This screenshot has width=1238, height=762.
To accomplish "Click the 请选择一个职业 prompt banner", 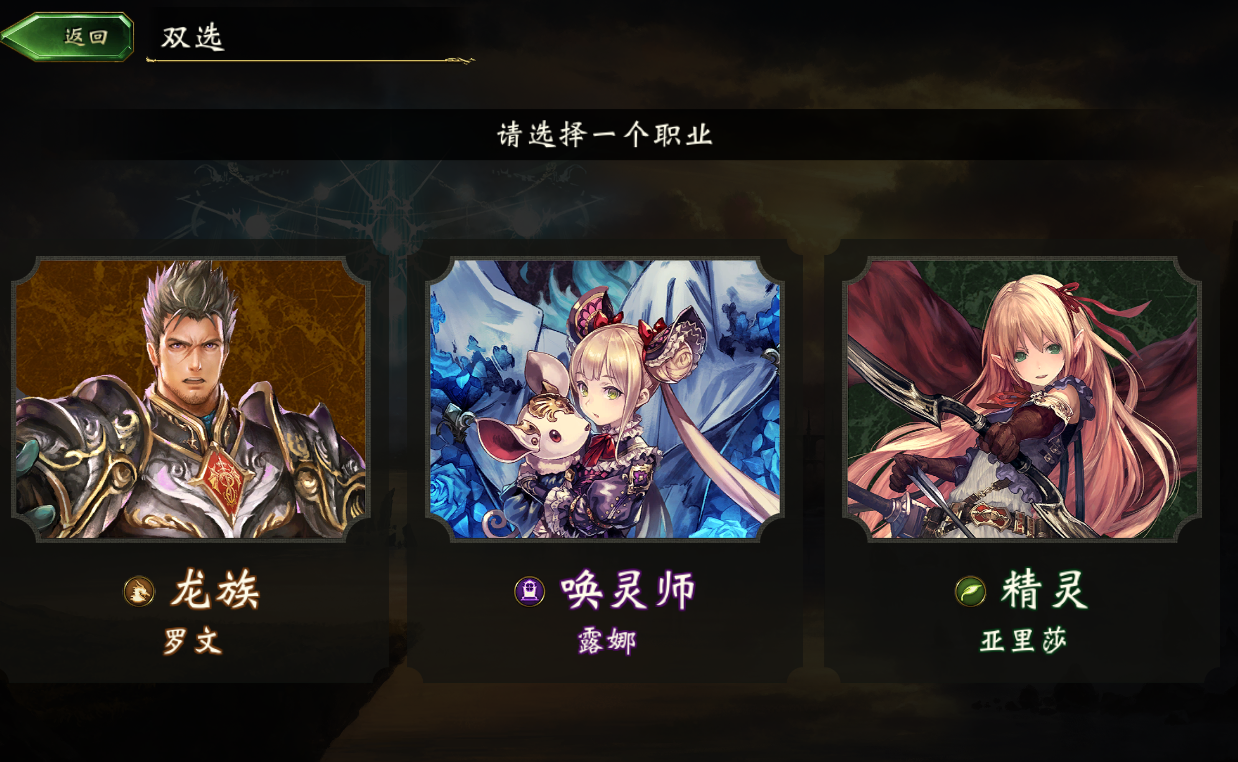I will pos(605,134).
